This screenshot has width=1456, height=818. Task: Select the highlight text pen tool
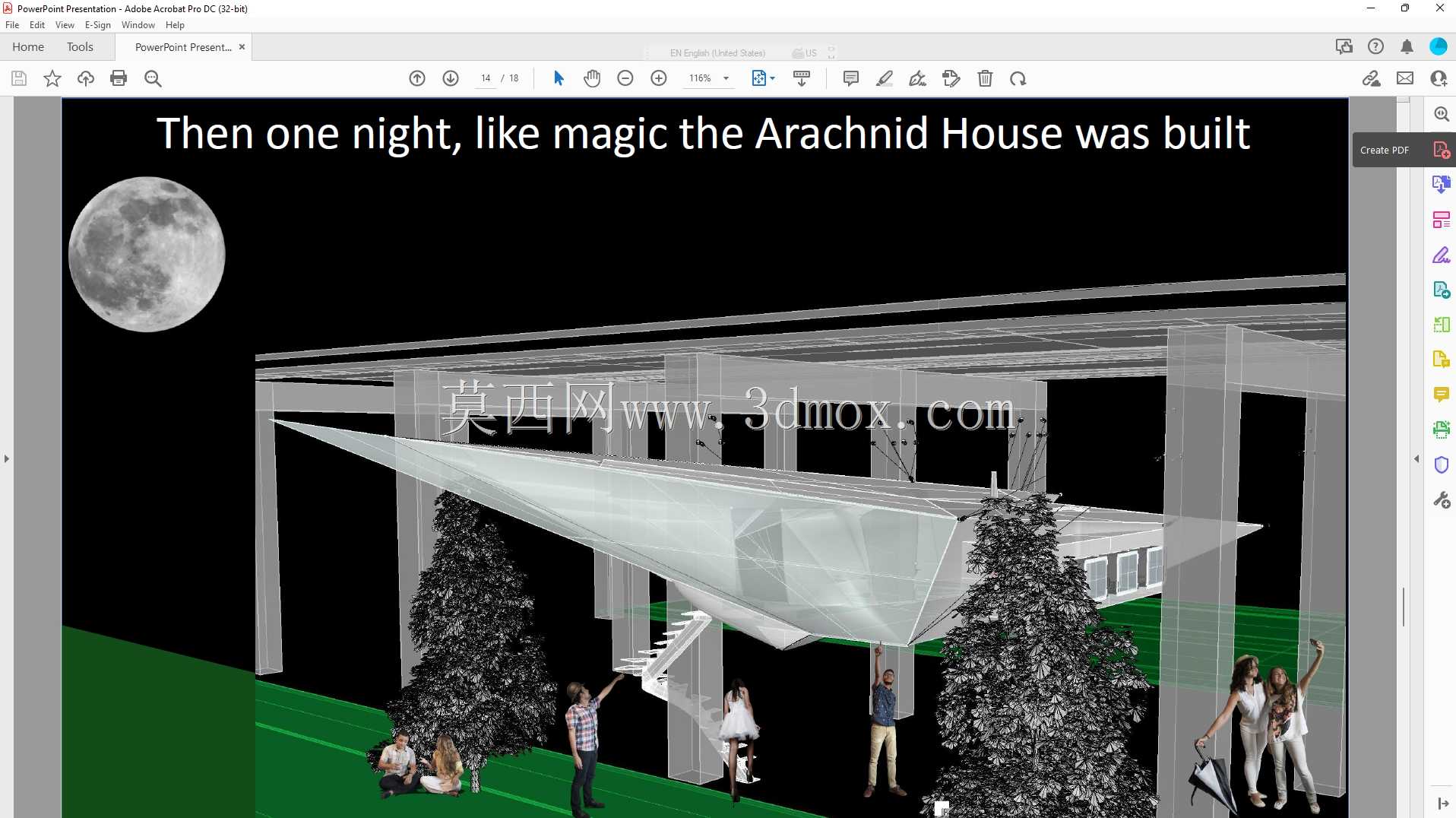pos(885,78)
